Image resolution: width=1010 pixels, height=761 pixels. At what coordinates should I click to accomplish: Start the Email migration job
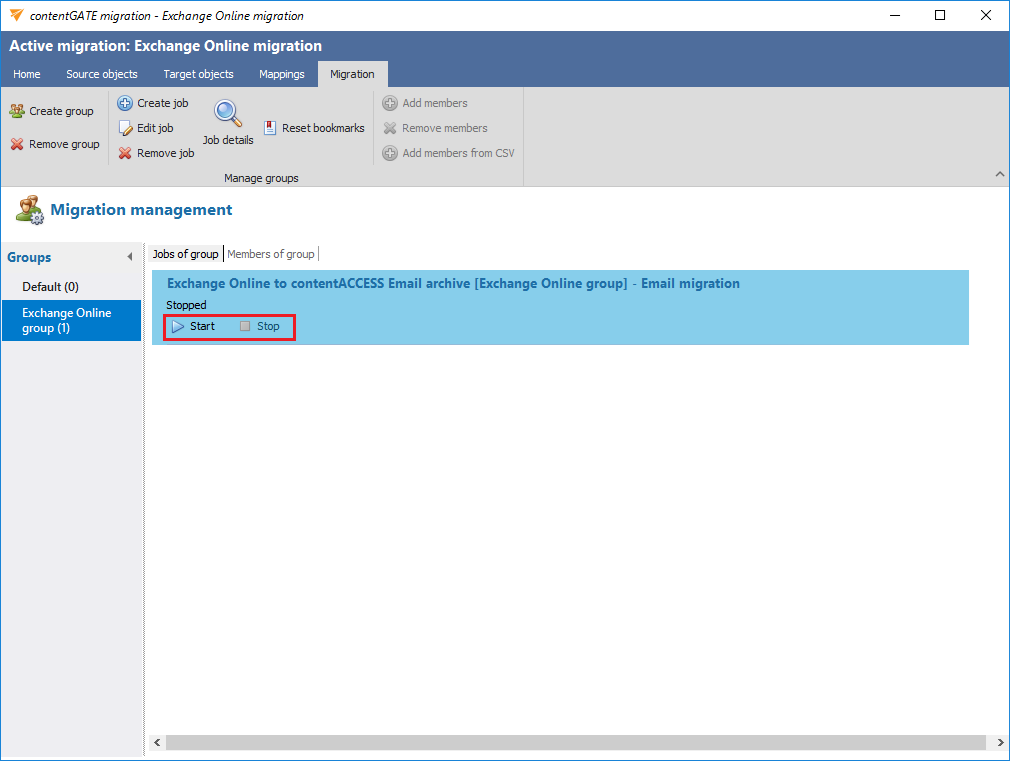click(193, 326)
